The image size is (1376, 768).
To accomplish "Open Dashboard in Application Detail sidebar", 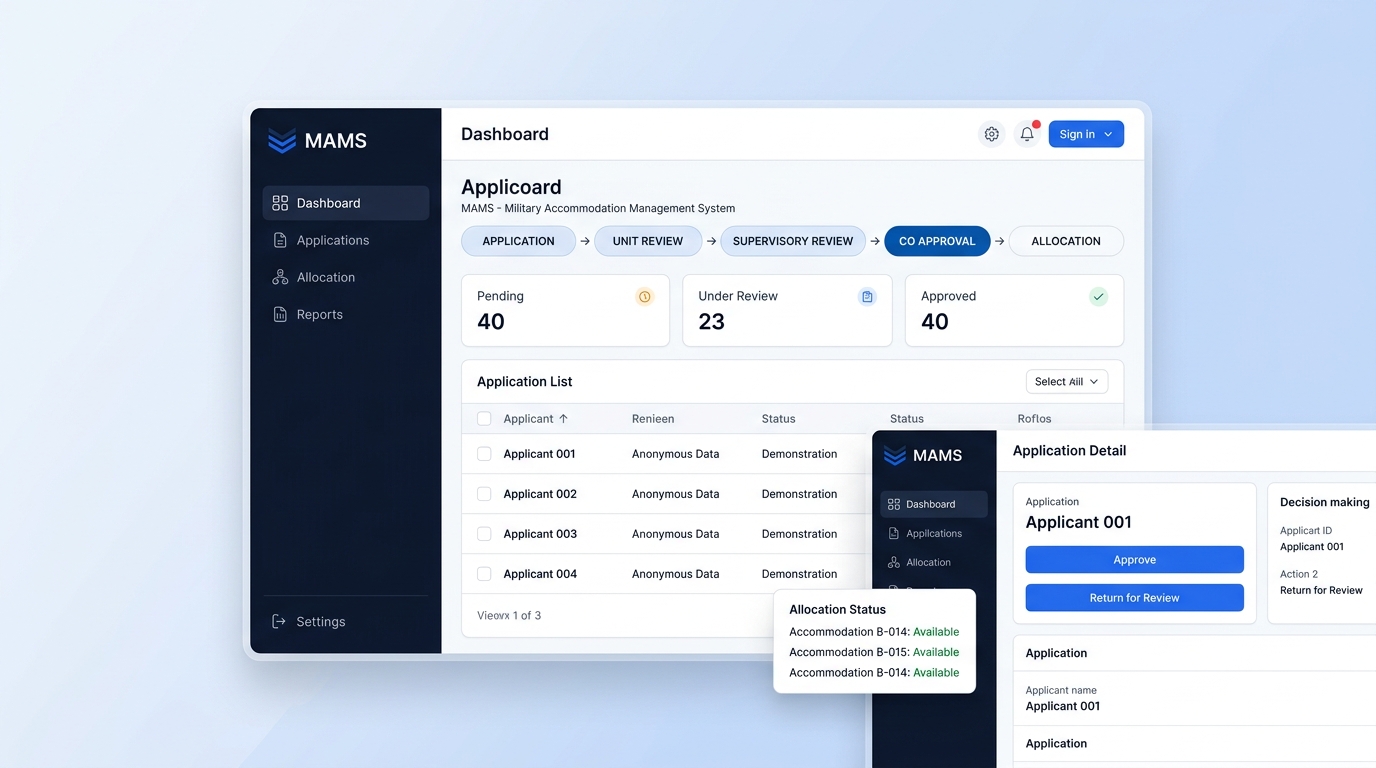I will [934, 504].
